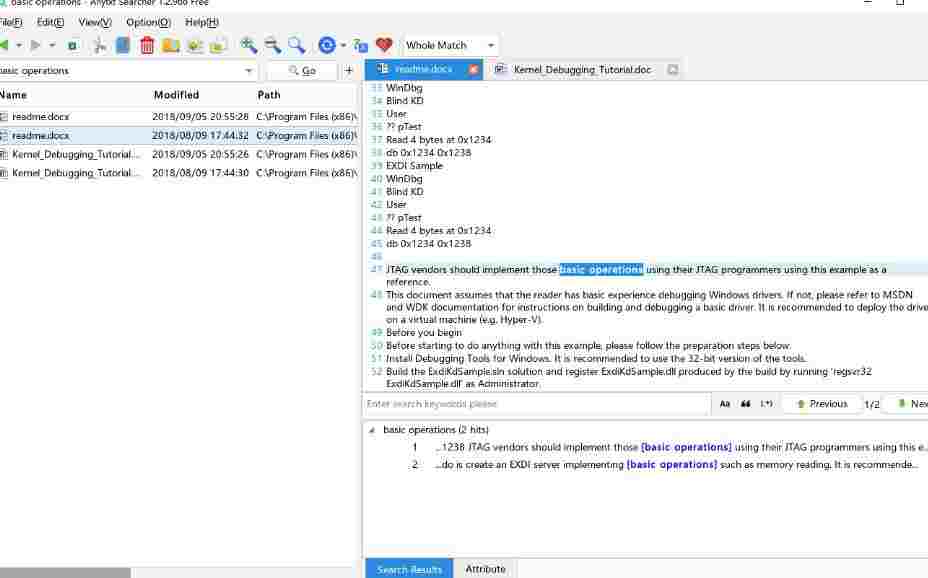This screenshot has width=928, height=578.
Task: Click the scissors cut icon
Action: [99, 45]
